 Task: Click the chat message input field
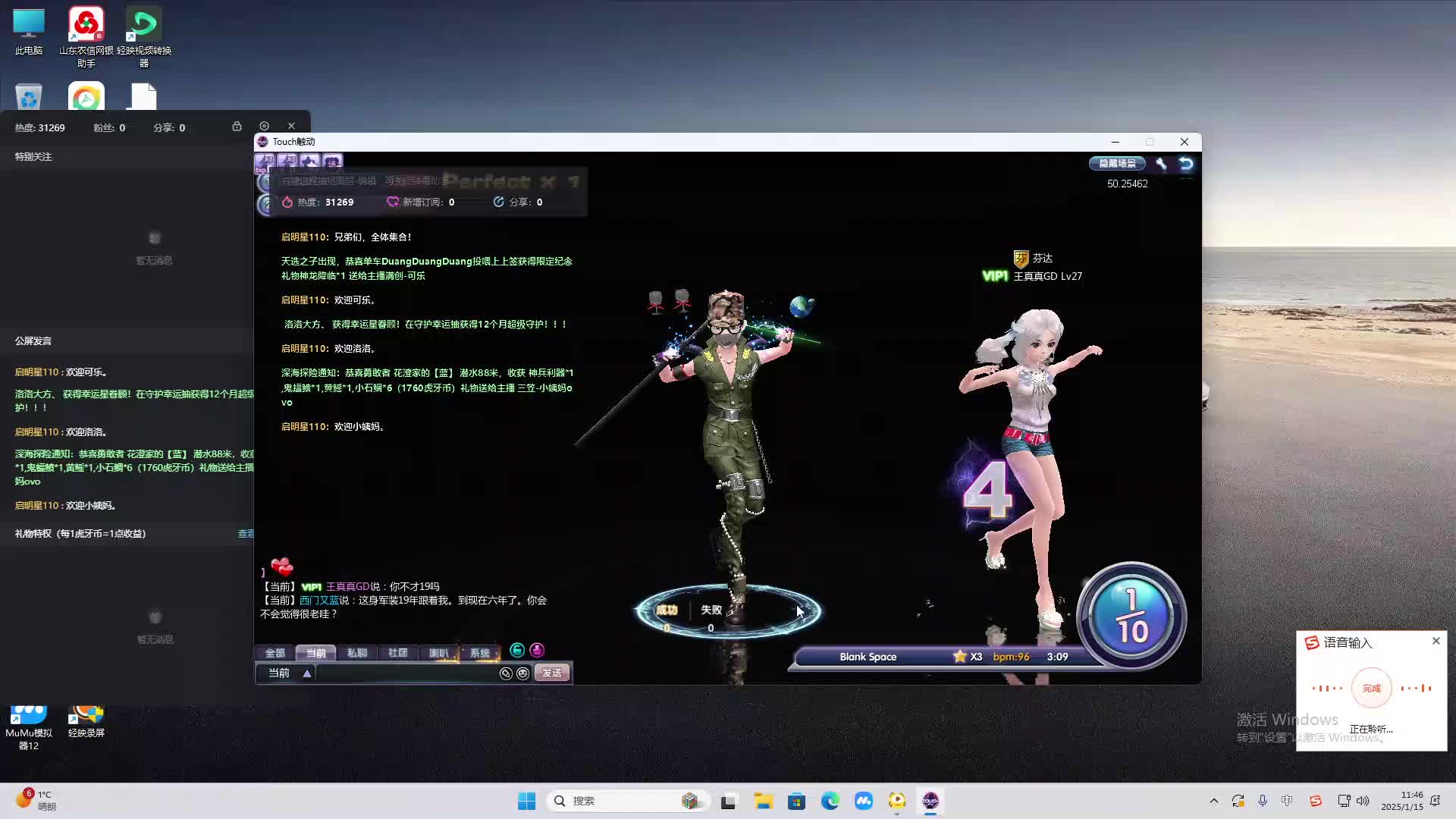[x=406, y=673]
